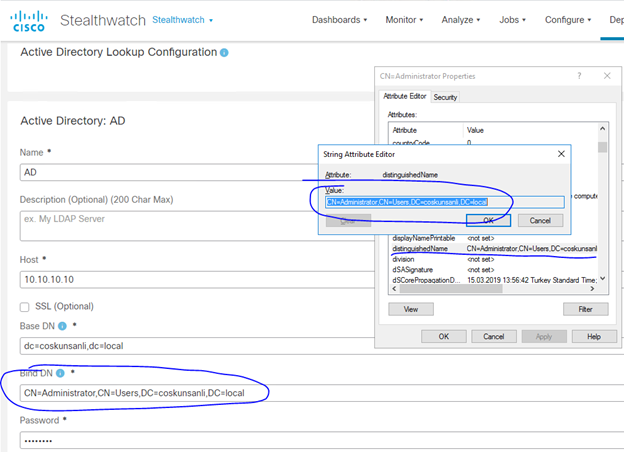
Task: Open the Dashboards menu
Action: [339, 20]
